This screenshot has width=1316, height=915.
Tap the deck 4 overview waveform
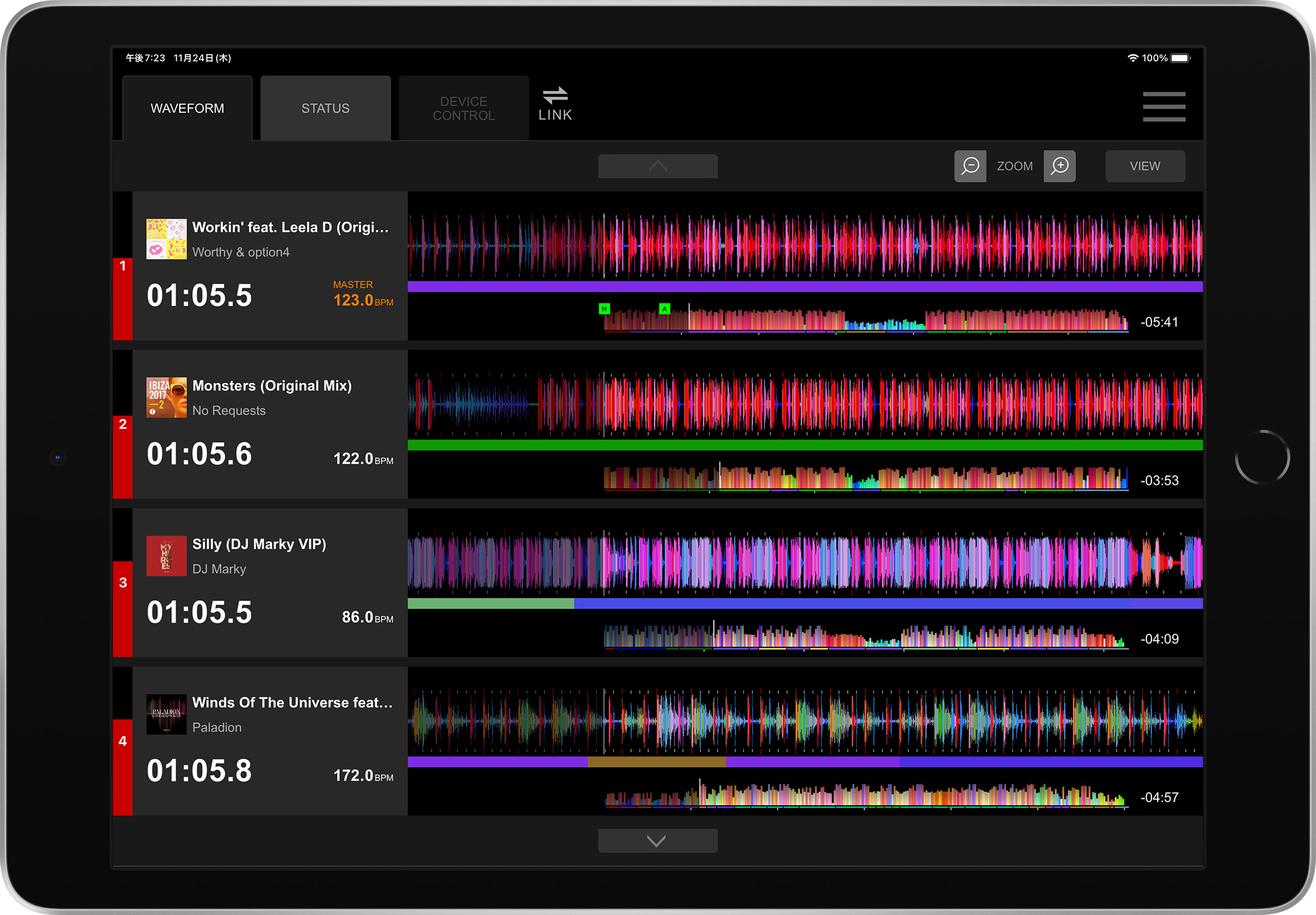pyautogui.click(x=865, y=796)
